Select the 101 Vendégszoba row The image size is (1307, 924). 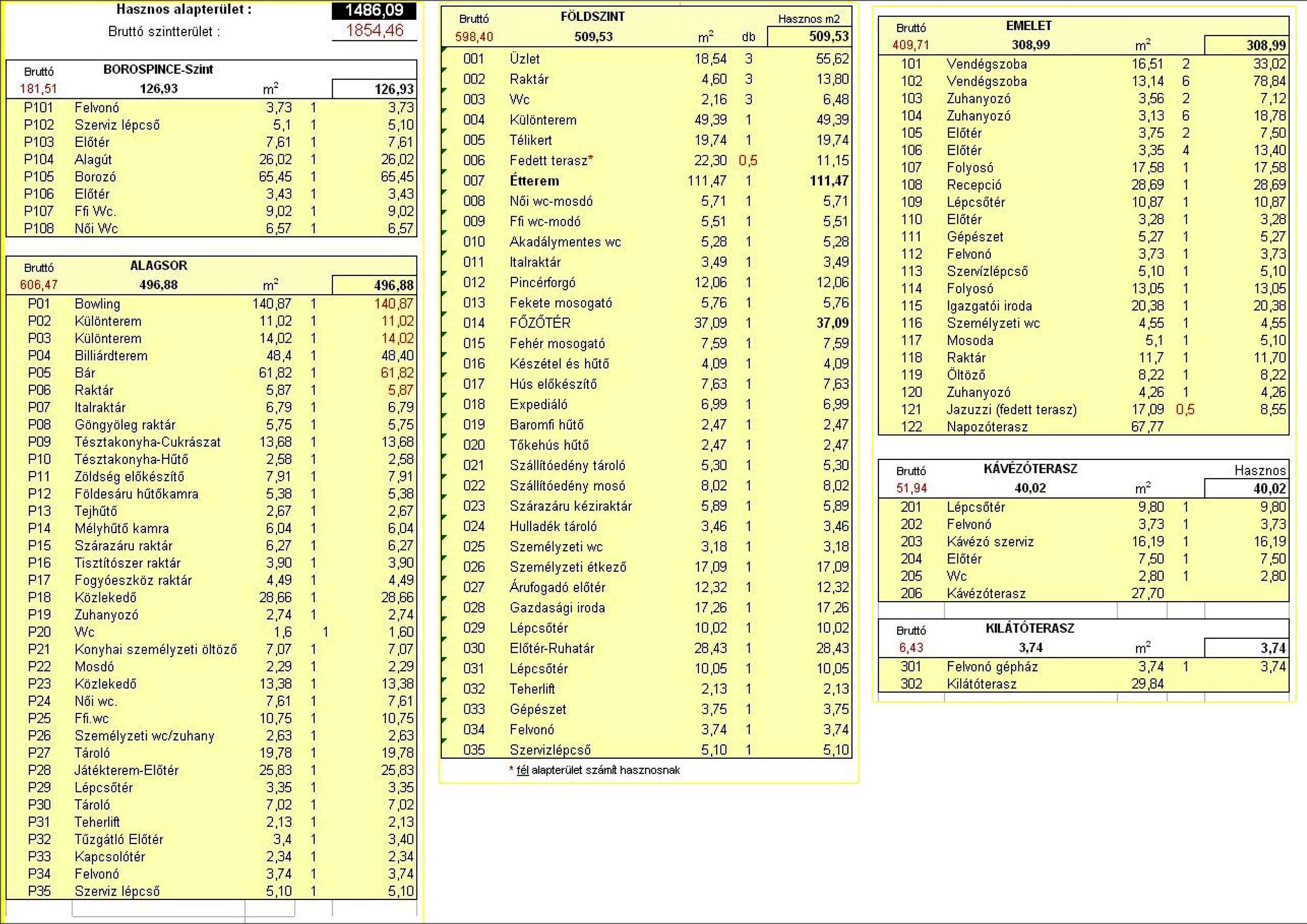[x=1084, y=64]
